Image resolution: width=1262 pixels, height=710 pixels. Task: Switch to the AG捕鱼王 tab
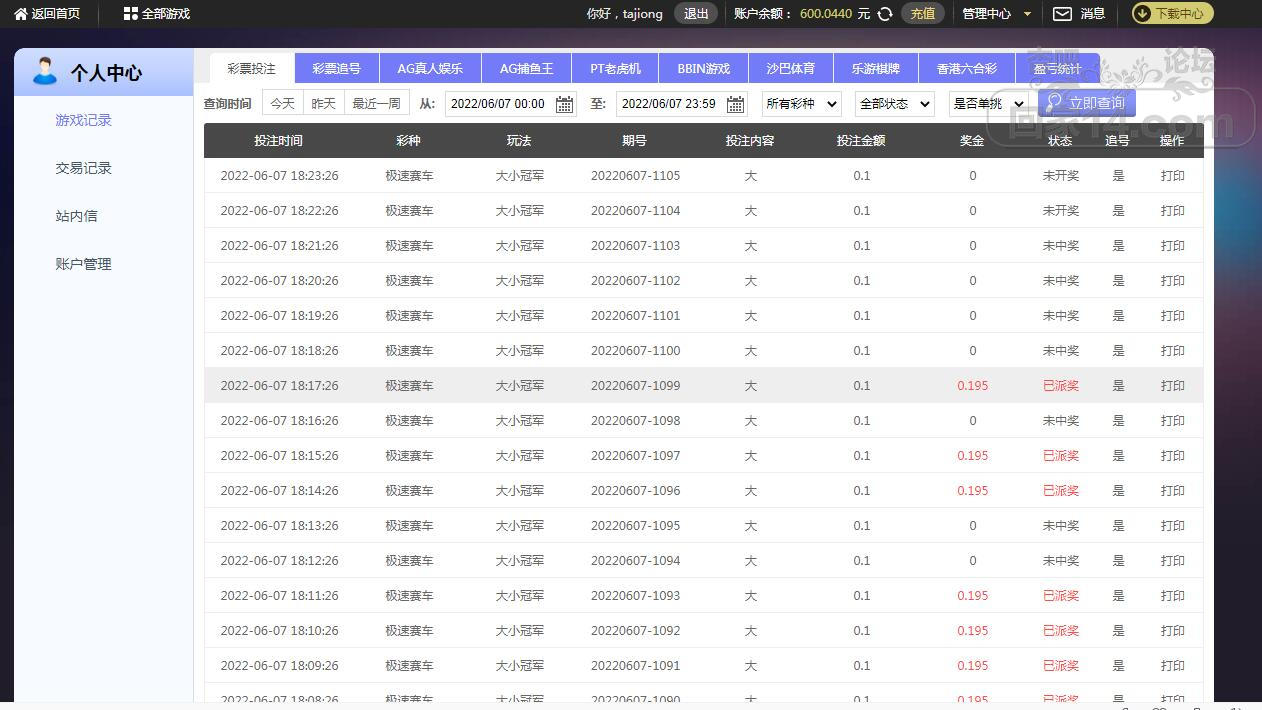tap(527, 68)
